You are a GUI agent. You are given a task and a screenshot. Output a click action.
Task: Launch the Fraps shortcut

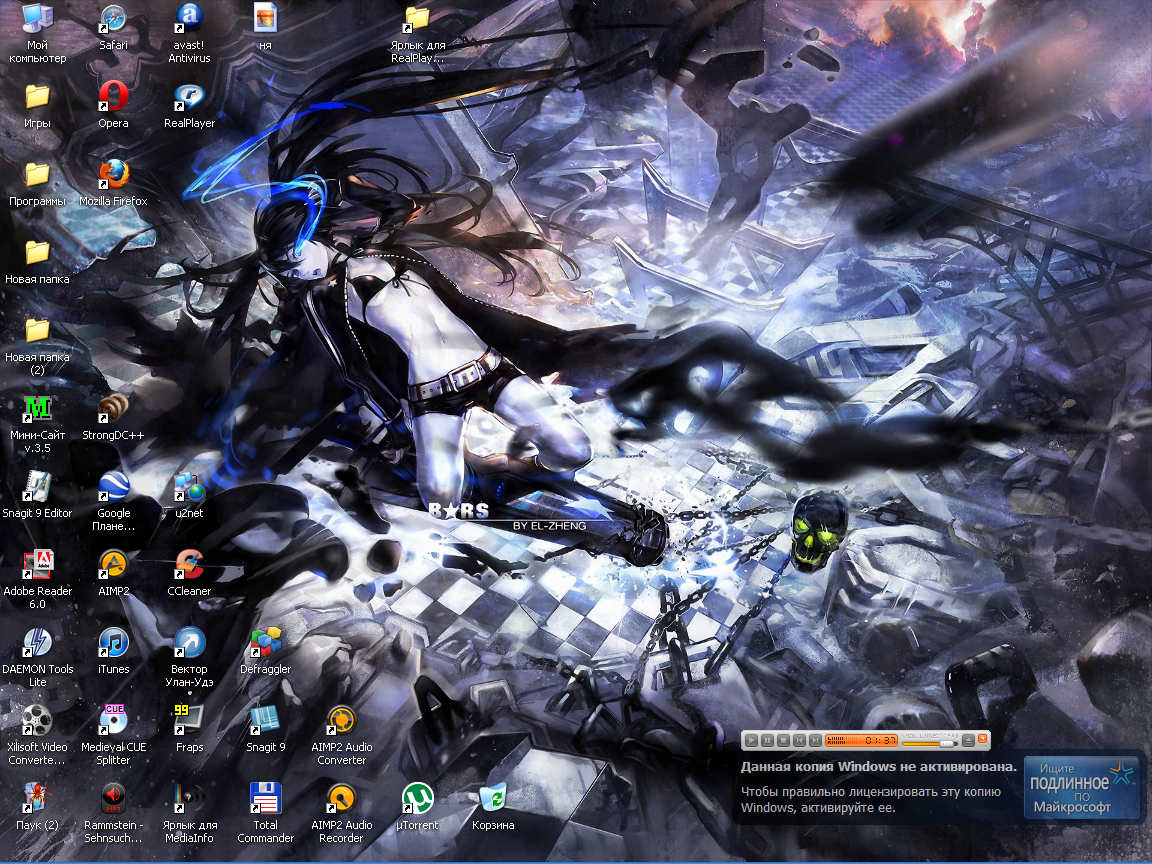(189, 729)
